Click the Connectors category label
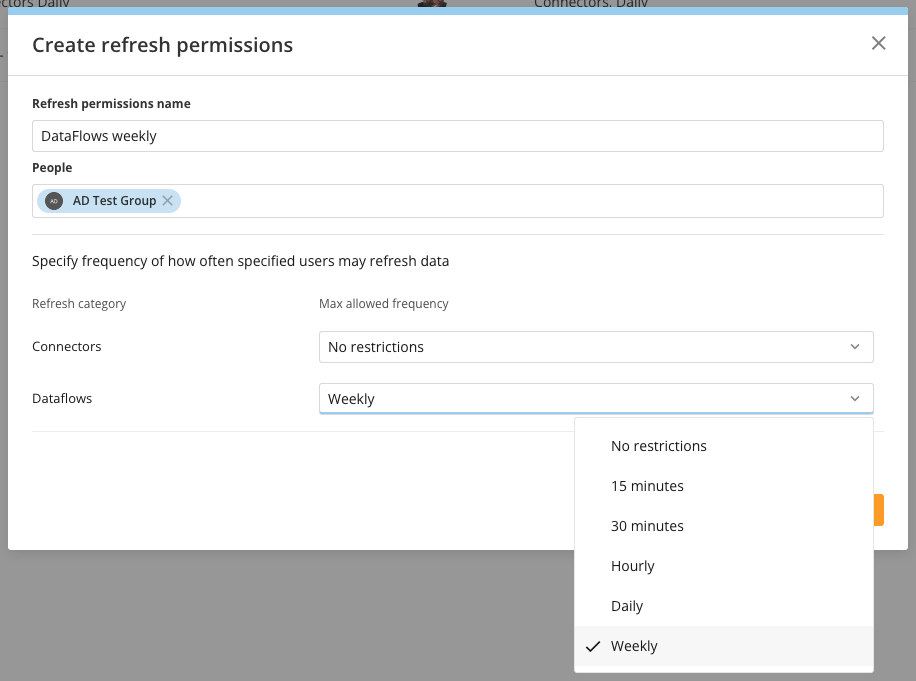This screenshot has height=681, width=916. coord(67,346)
